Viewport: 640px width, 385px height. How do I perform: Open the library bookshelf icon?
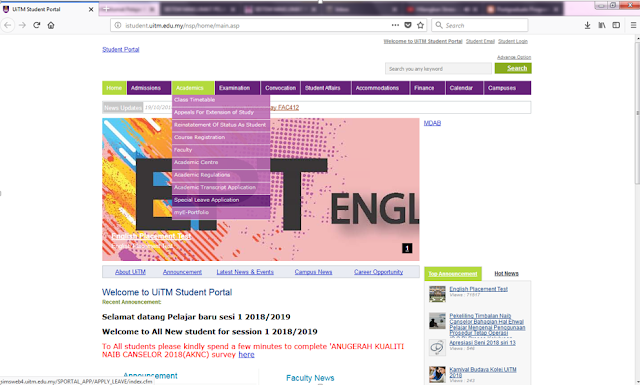602,25
